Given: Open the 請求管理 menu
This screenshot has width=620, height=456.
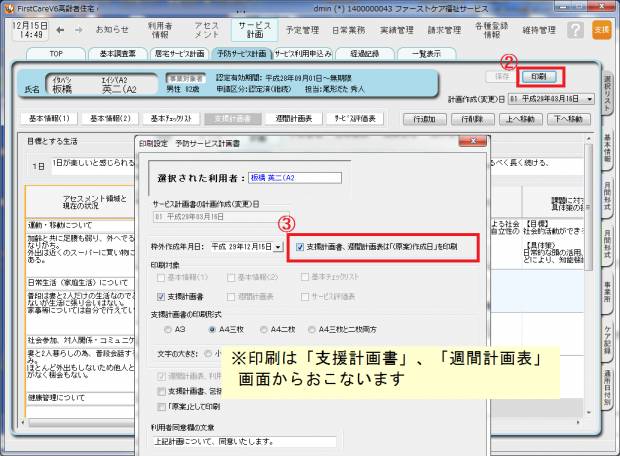Looking at the screenshot, I should tap(444, 30).
